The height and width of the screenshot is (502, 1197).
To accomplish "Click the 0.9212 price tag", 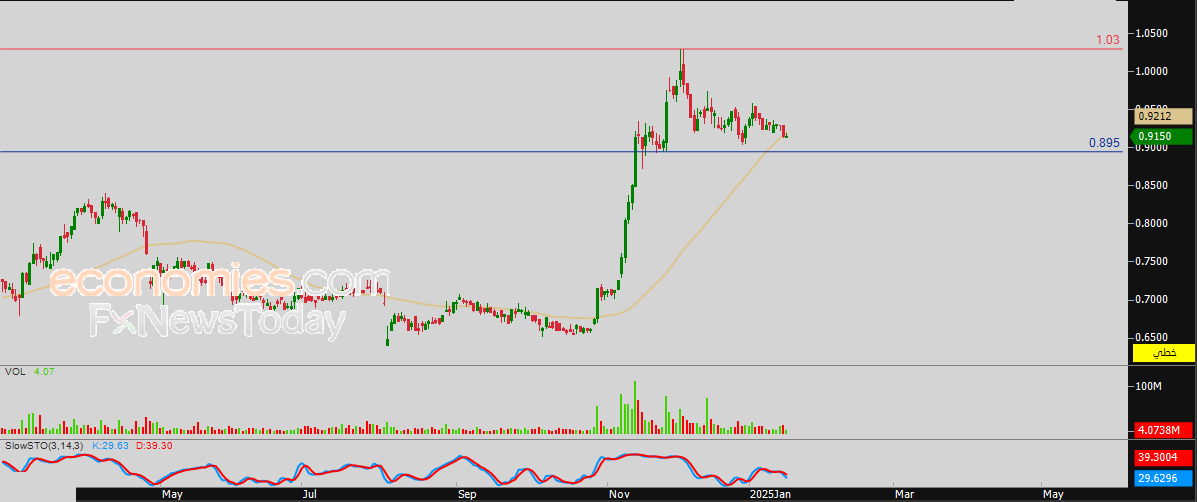I will click(x=1163, y=117).
